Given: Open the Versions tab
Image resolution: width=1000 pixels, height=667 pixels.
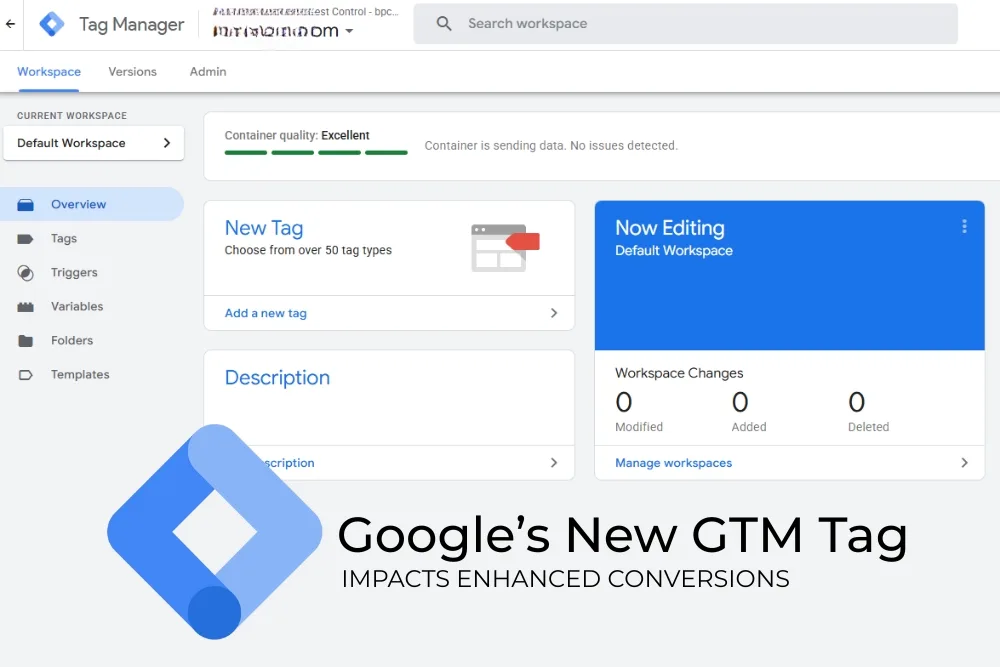Looking at the screenshot, I should click(133, 71).
